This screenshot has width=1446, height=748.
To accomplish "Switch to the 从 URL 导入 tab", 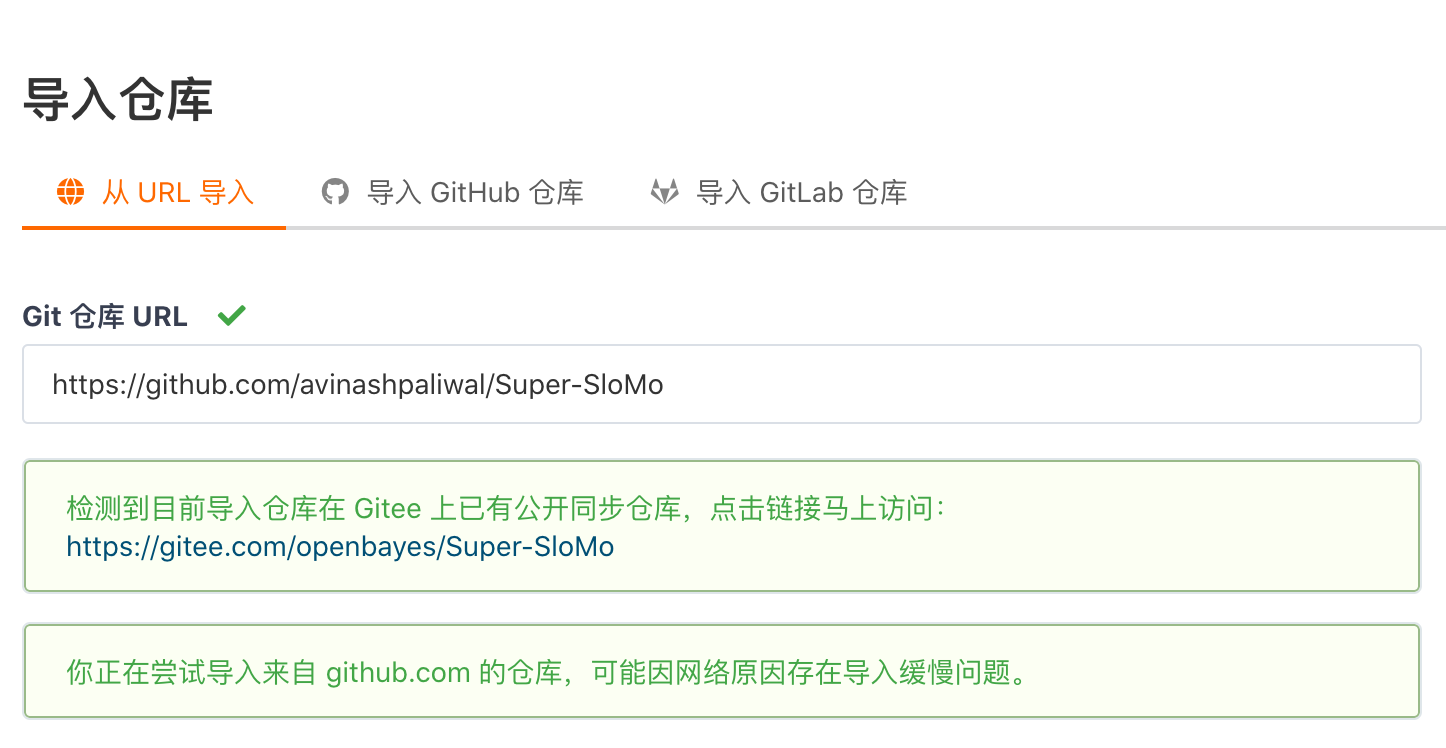I will tap(178, 192).
